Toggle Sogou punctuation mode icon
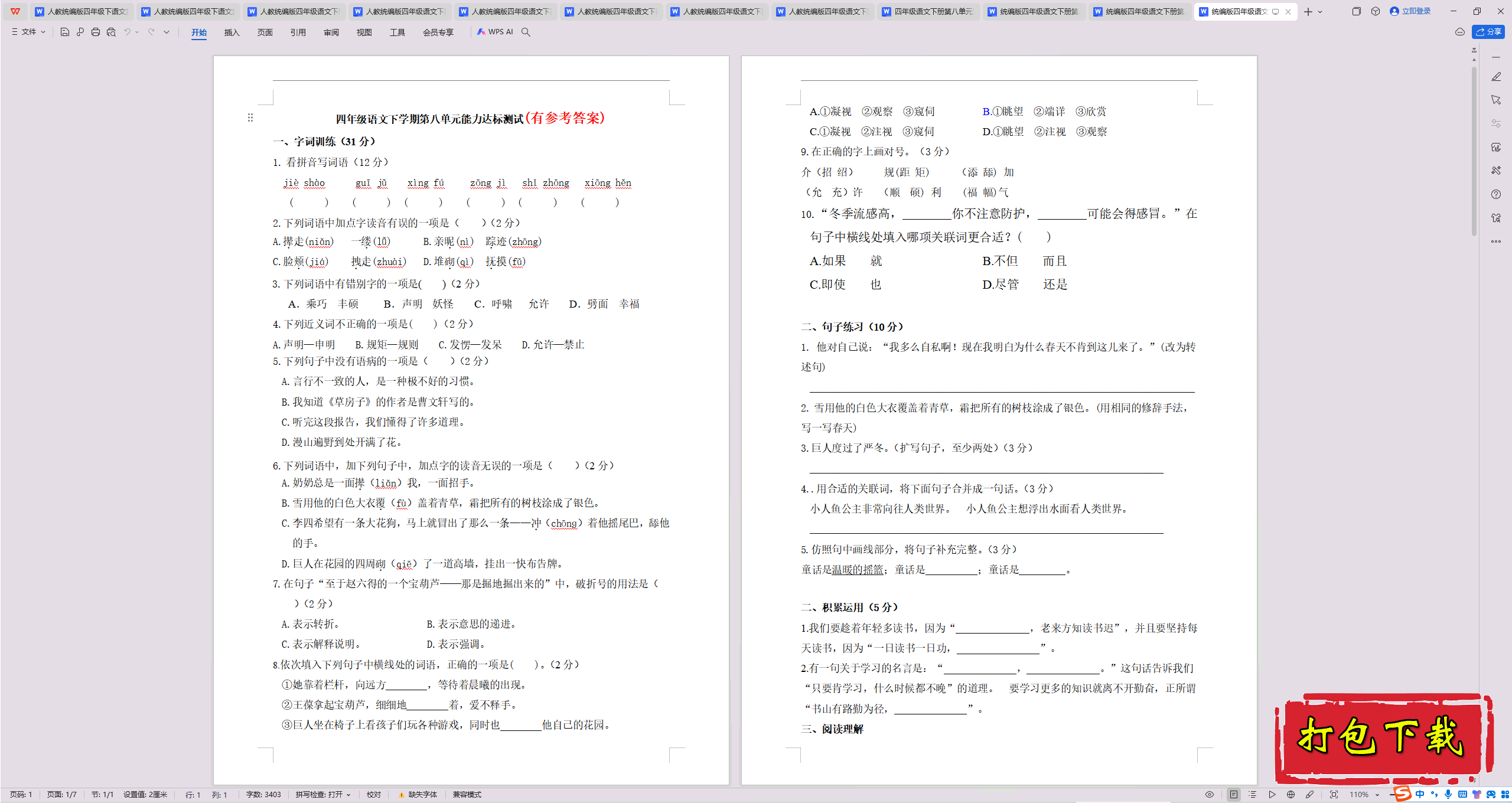This screenshot has width=1512, height=803. pyautogui.click(x=1434, y=795)
